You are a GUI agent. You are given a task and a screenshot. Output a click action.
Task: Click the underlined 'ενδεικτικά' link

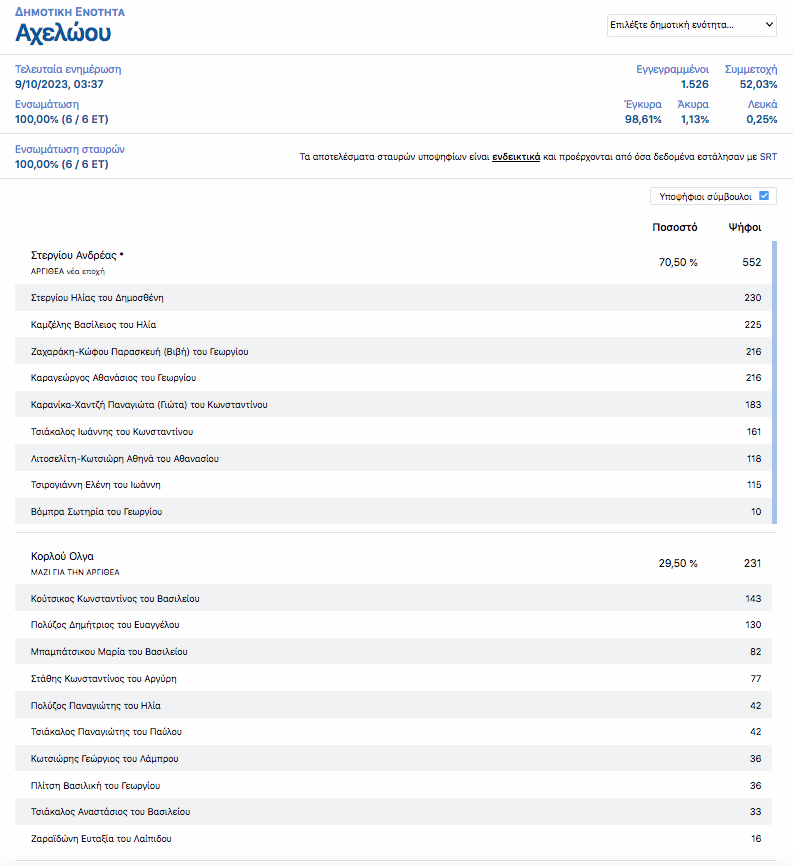coord(516,157)
